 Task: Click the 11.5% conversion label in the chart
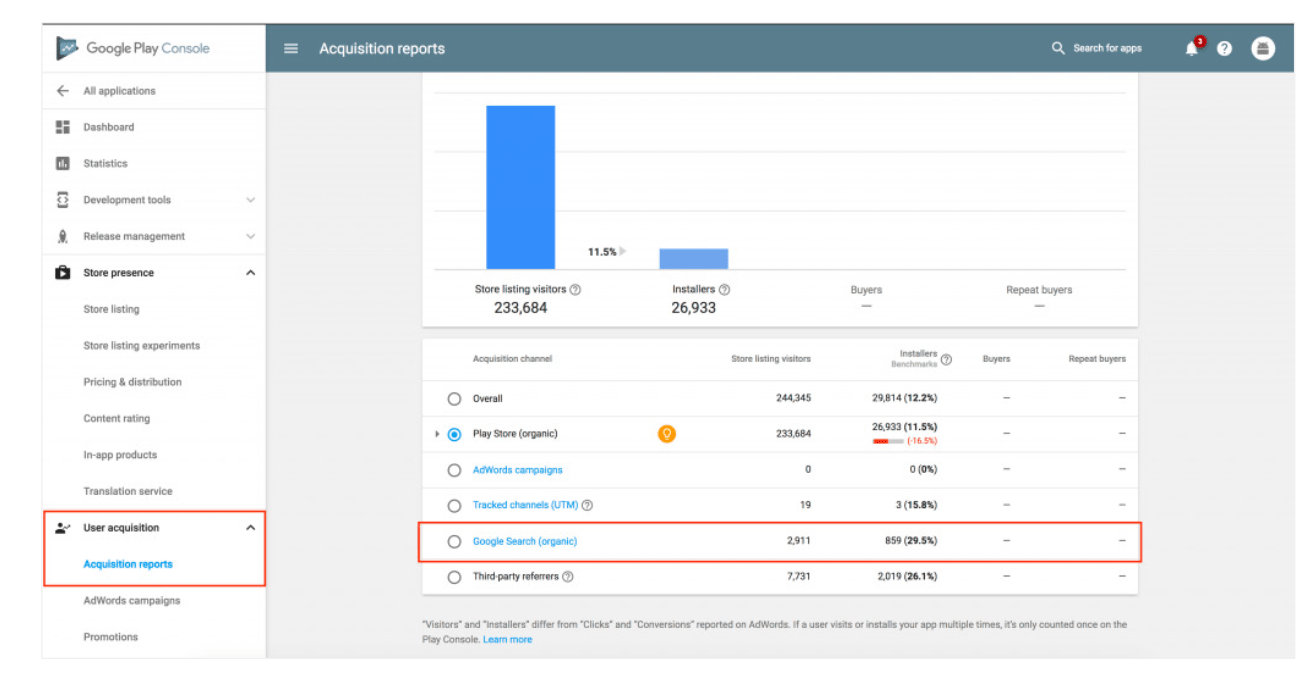pos(602,252)
